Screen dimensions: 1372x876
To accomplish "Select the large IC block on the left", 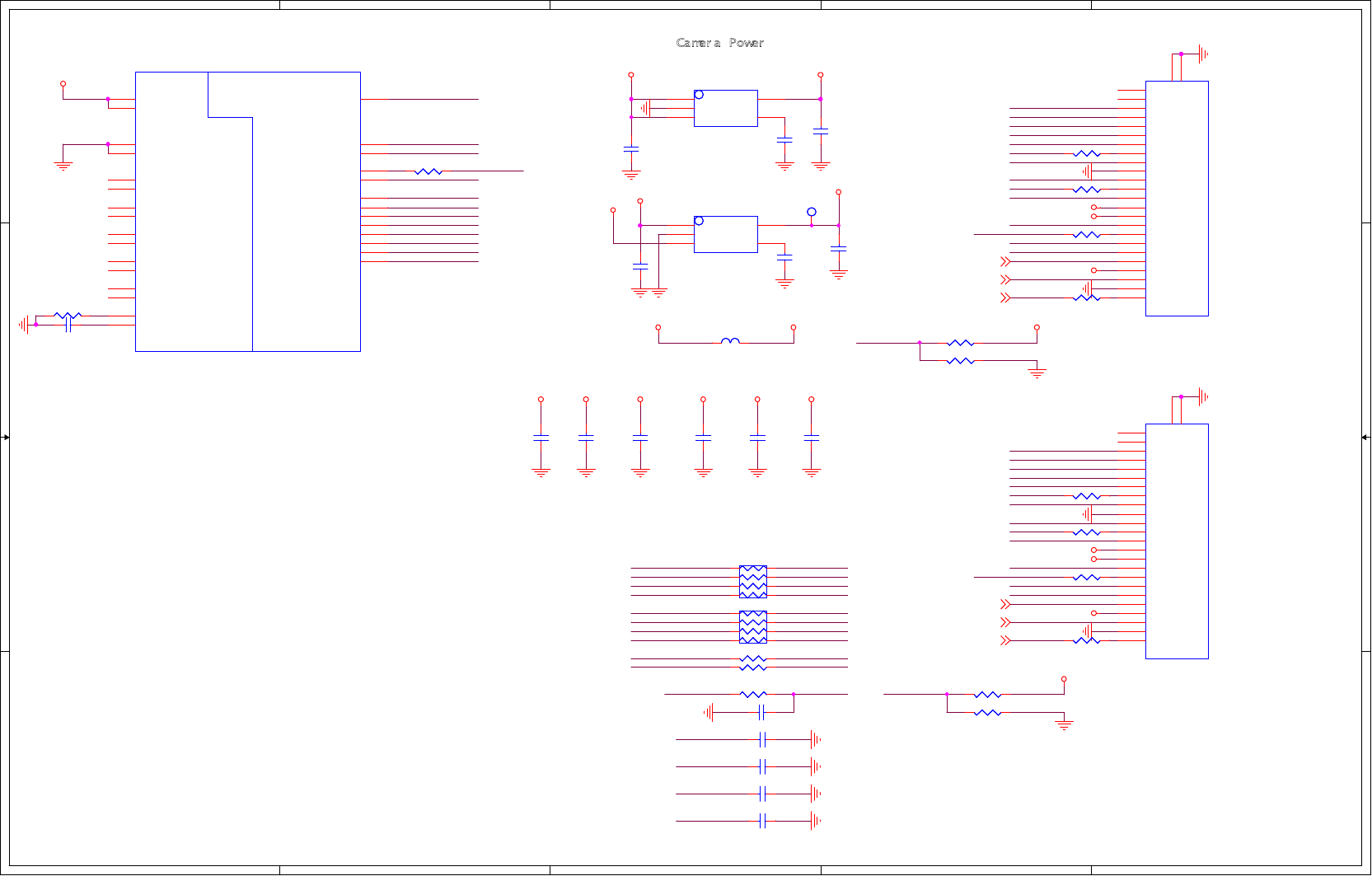I will coord(247,212).
